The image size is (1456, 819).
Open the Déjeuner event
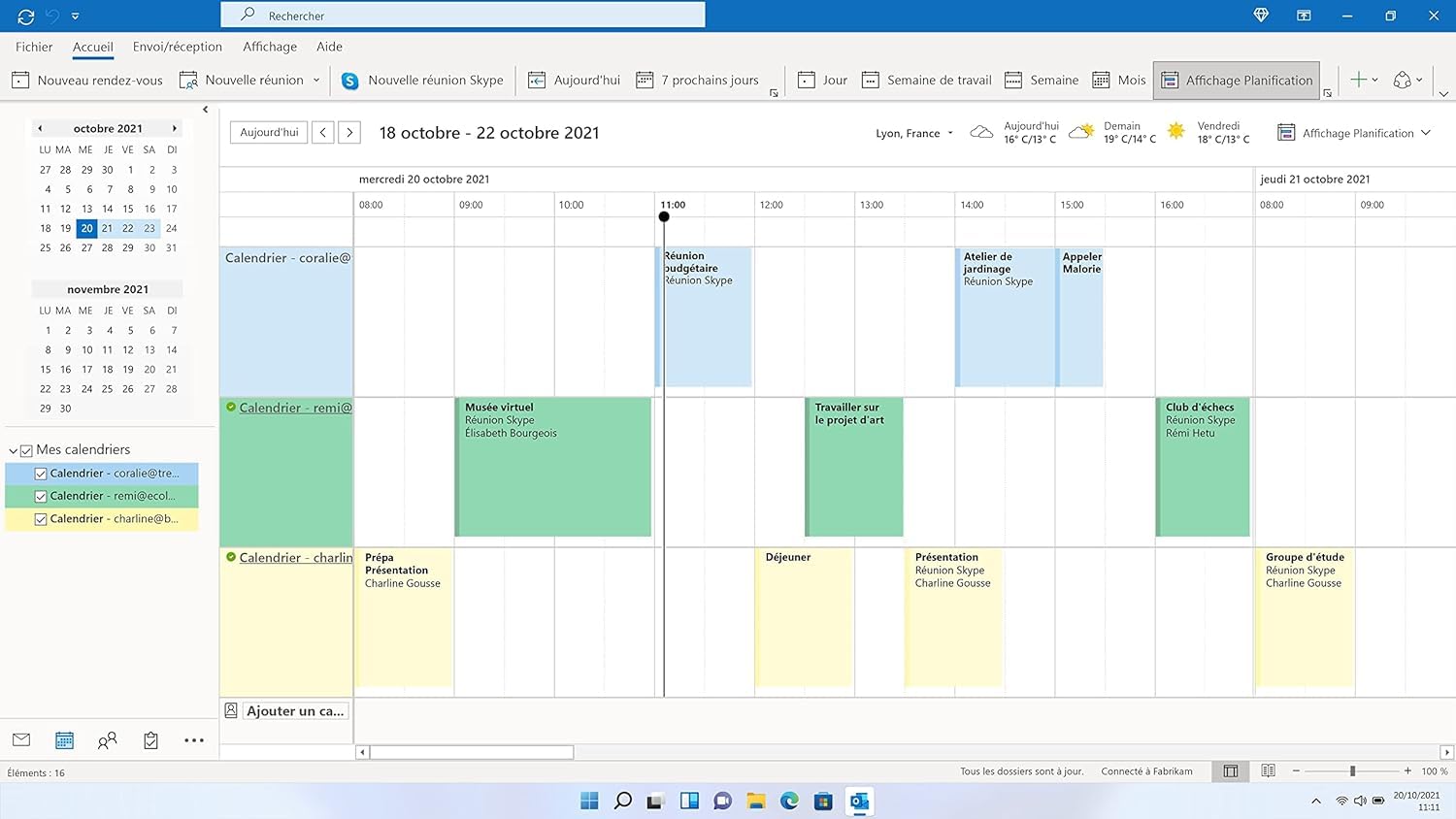[x=805, y=617]
